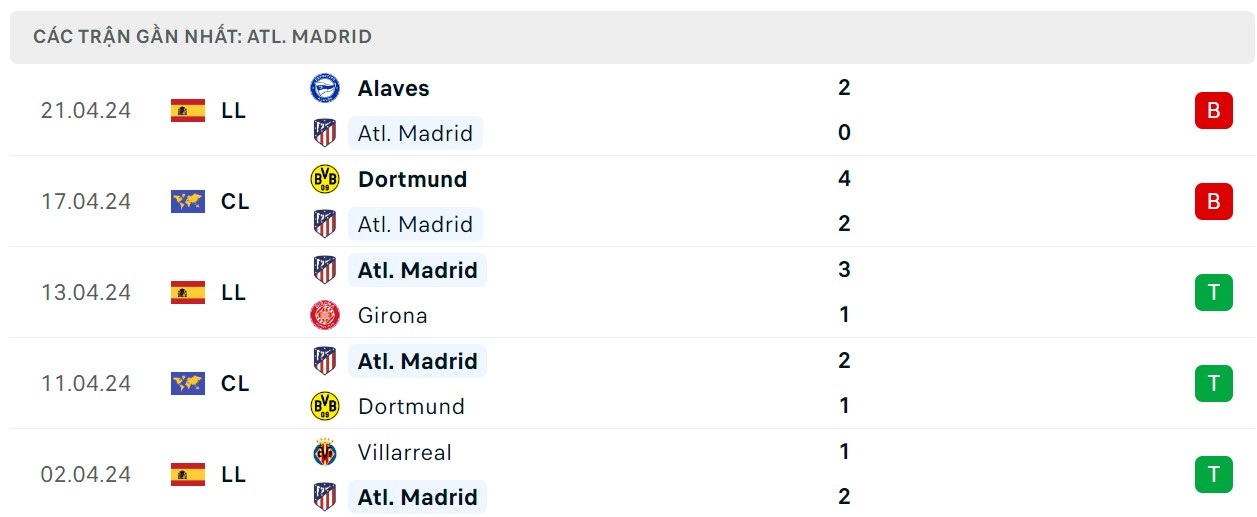
Task: Click green T badge for Villarreal match
Action: tap(1213, 474)
